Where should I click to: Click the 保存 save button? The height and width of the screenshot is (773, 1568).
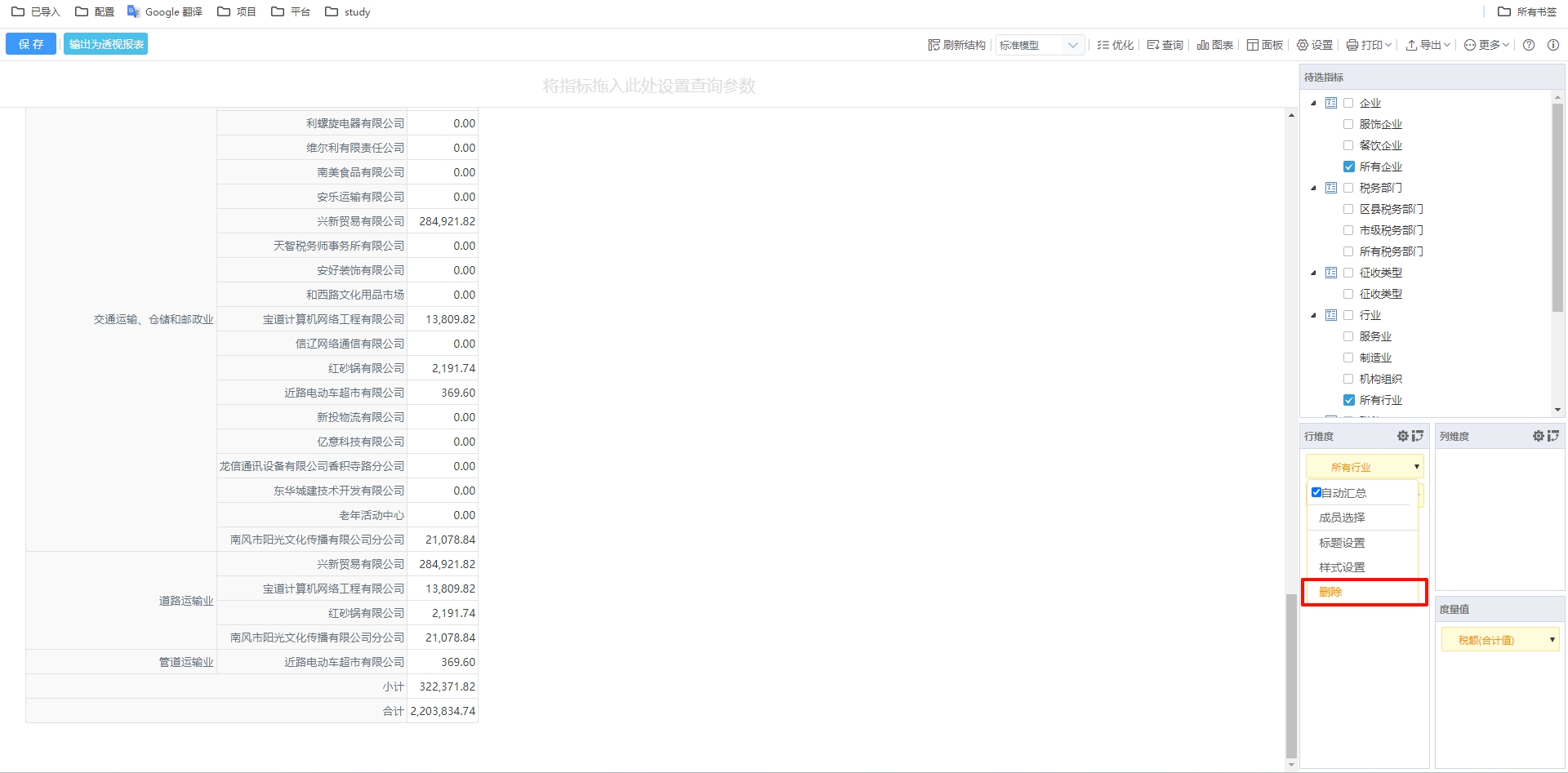[31, 44]
